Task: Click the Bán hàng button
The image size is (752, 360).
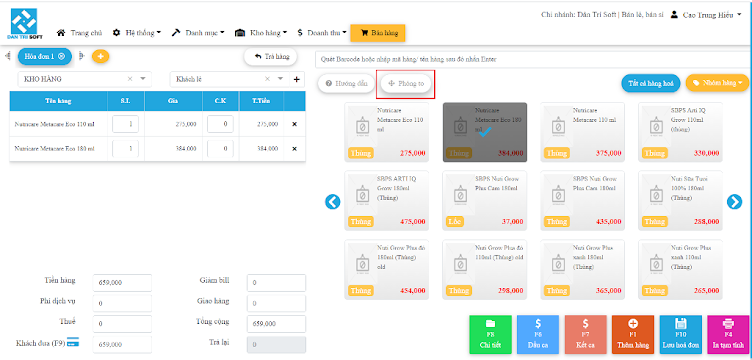Action: (378, 33)
